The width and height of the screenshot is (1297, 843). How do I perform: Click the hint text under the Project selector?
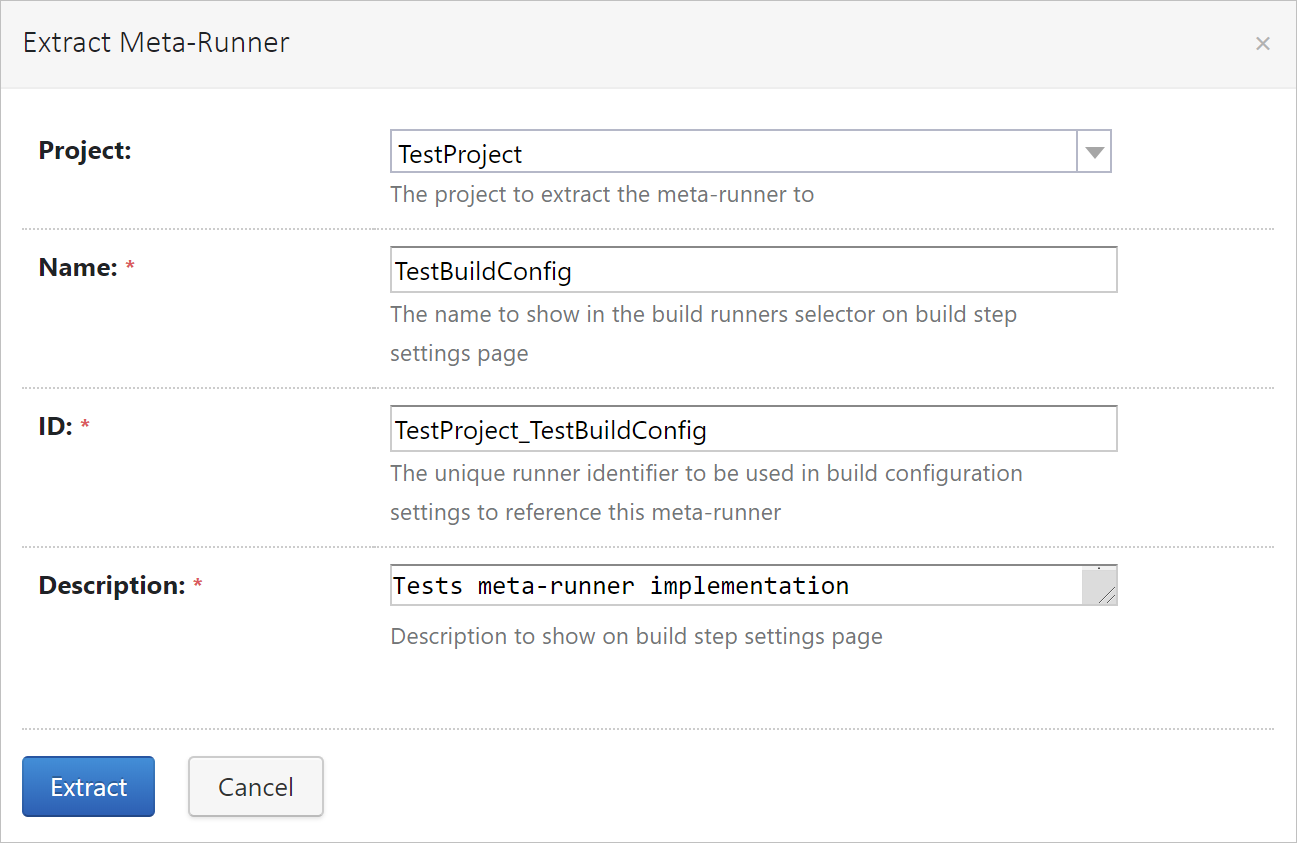[x=602, y=194]
